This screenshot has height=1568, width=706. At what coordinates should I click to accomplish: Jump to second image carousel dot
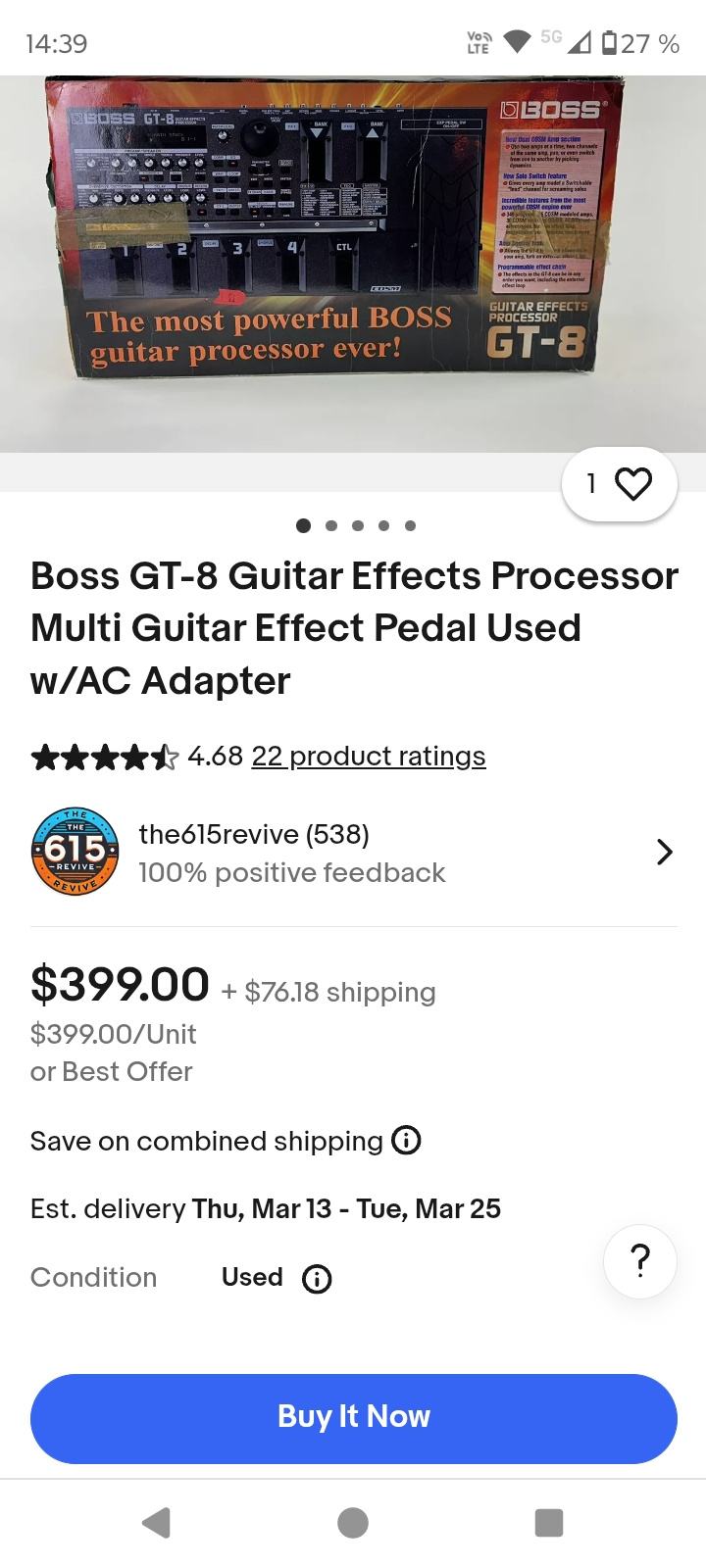[330, 525]
